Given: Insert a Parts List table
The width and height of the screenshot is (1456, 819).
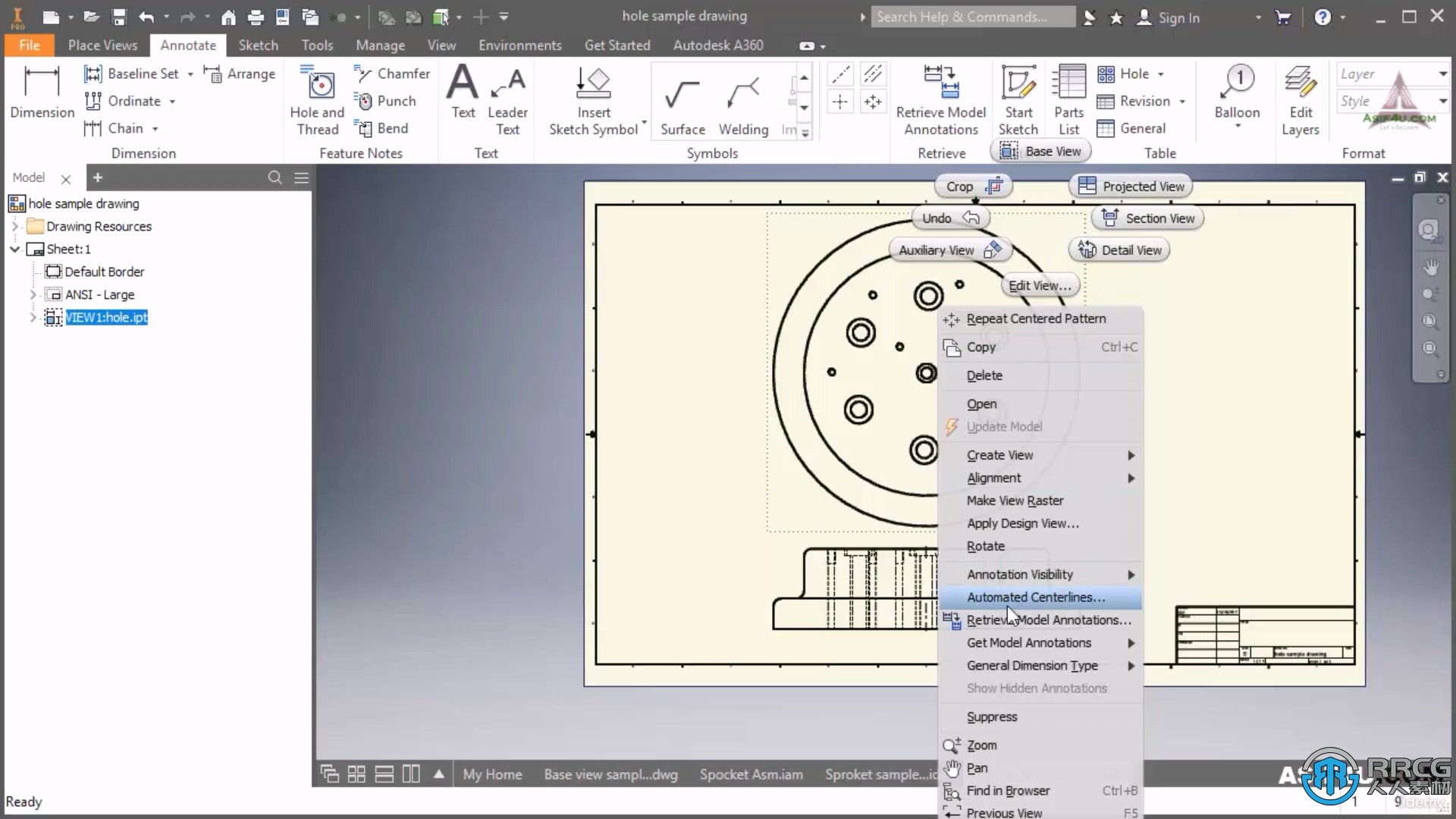Looking at the screenshot, I should tap(1069, 100).
